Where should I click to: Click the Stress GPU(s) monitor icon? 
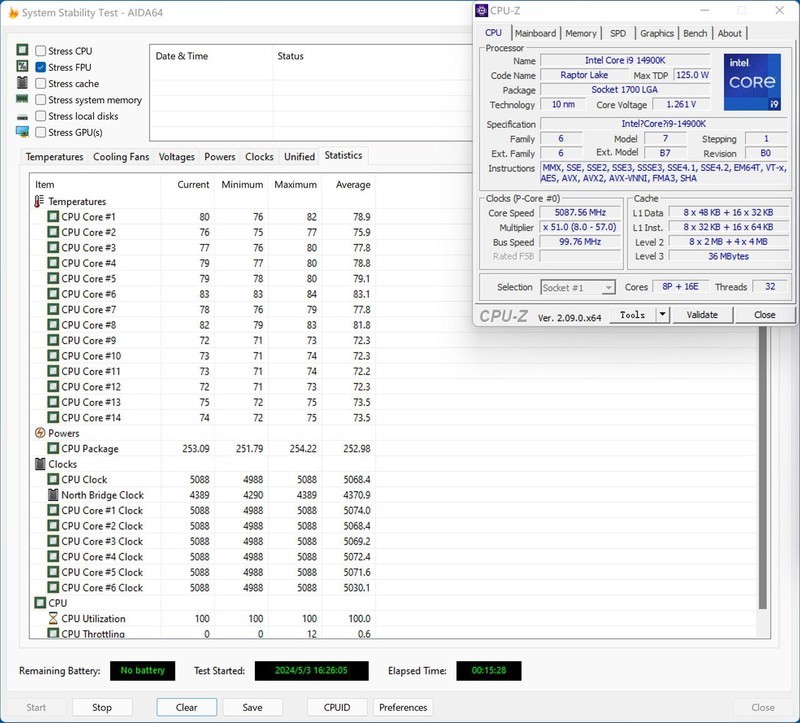[x=22, y=131]
